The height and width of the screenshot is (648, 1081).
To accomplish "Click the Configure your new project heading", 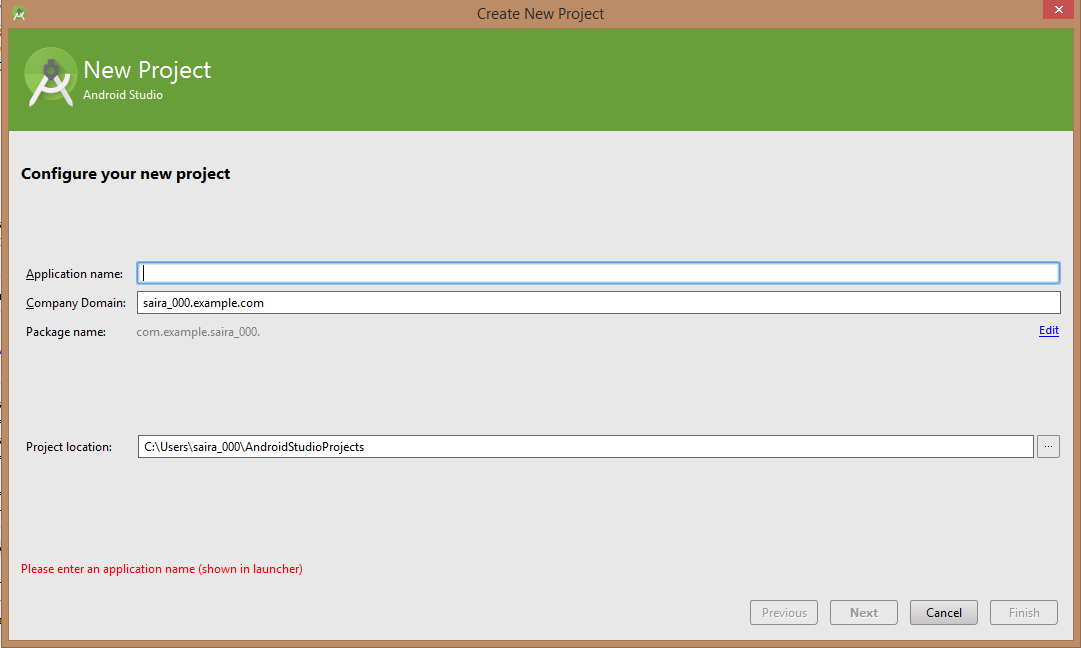I will tap(125, 173).
